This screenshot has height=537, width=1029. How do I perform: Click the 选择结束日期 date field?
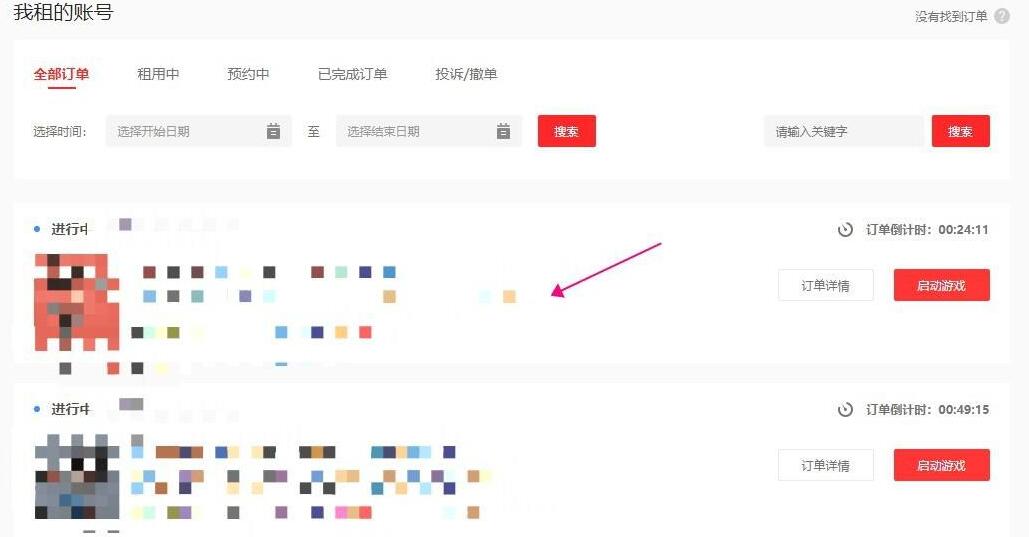click(415, 131)
